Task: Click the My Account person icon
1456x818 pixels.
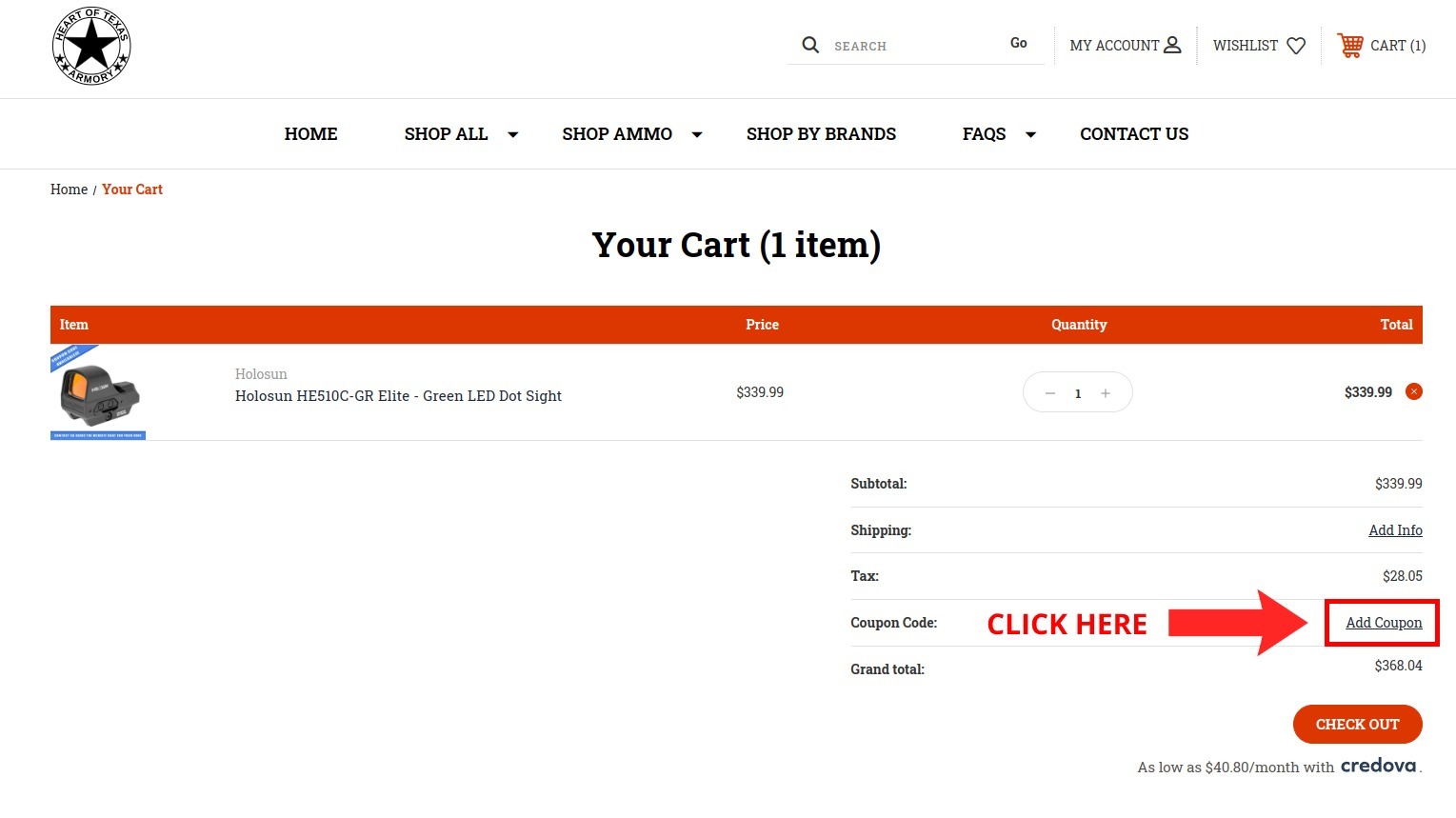Action: point(1172,45)
